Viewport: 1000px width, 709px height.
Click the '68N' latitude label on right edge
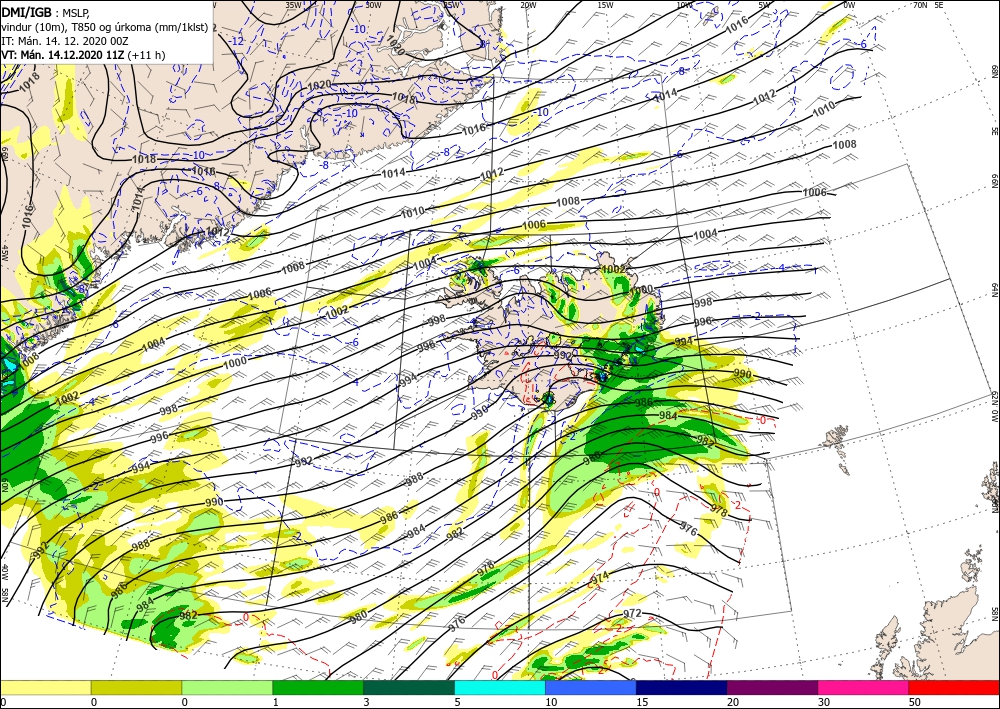click(994, 70)
